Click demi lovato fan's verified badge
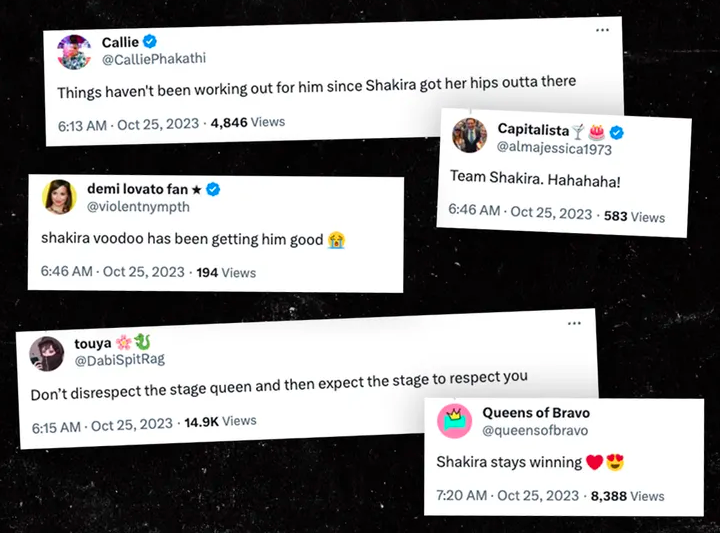The height and width of the screenshot is (533, 720). [213, 189]
